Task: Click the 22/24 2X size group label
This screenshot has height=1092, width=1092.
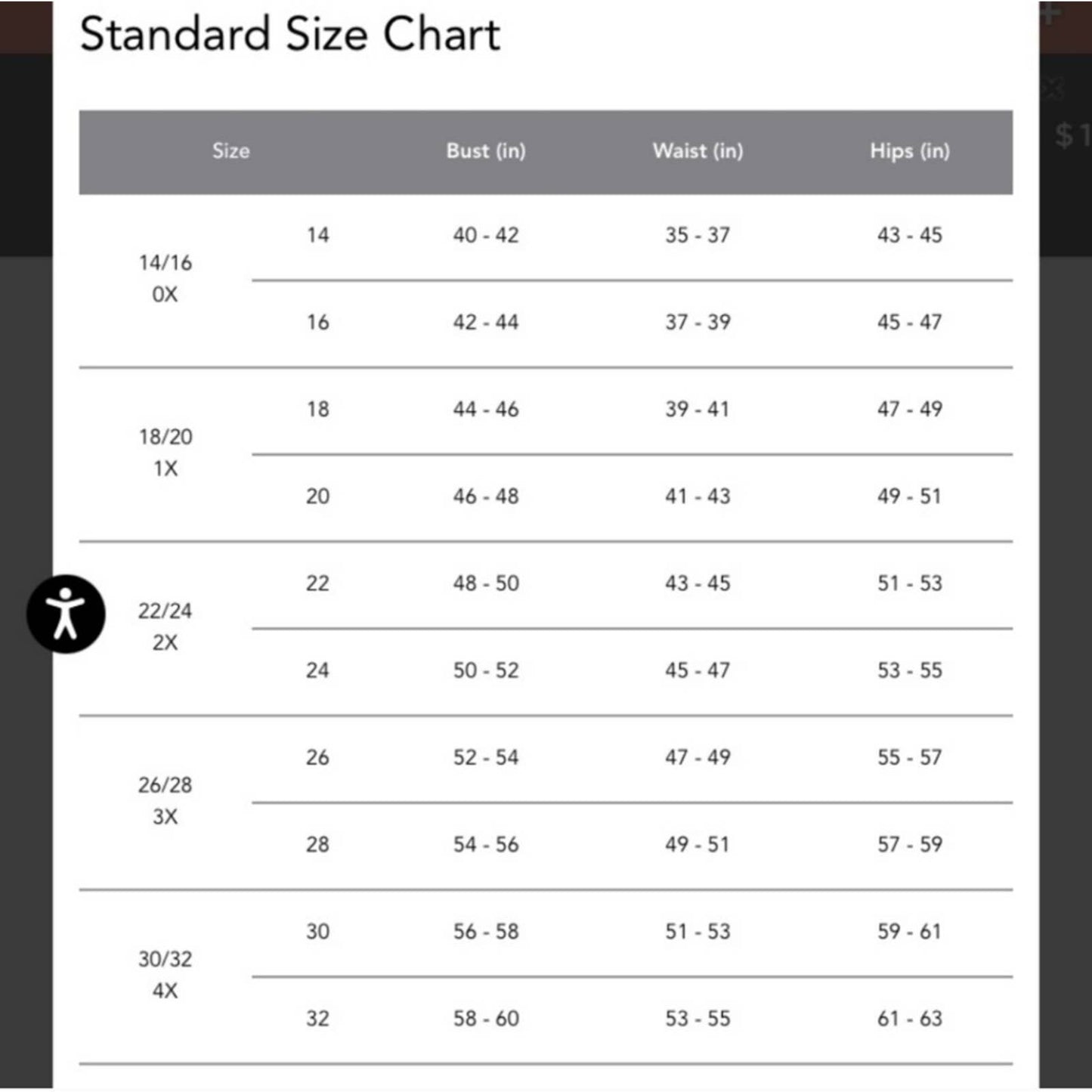Action: click(x=165, y=626)
